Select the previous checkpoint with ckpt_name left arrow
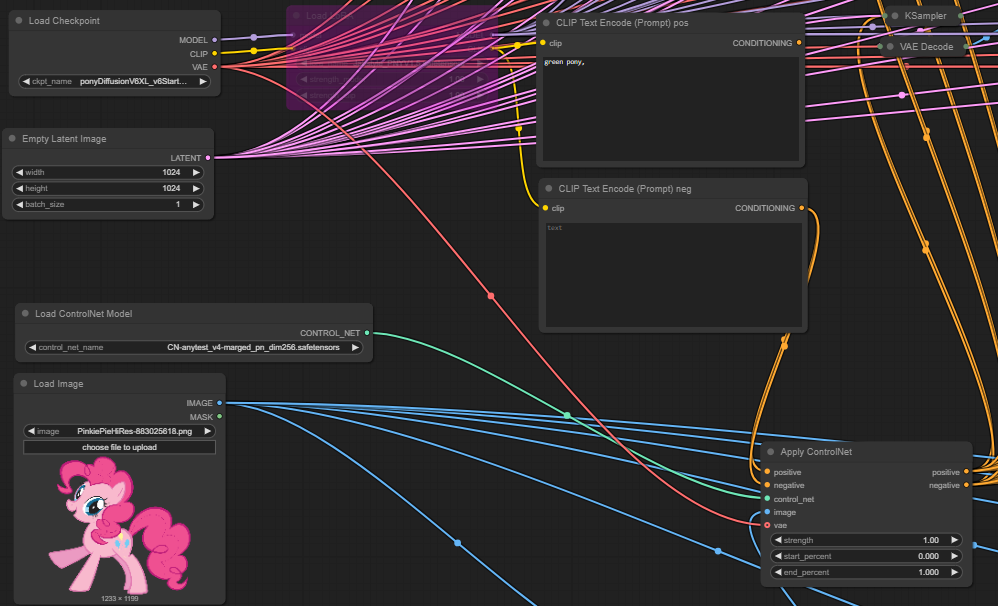This screenshot has height=606, width=998. 25,81
